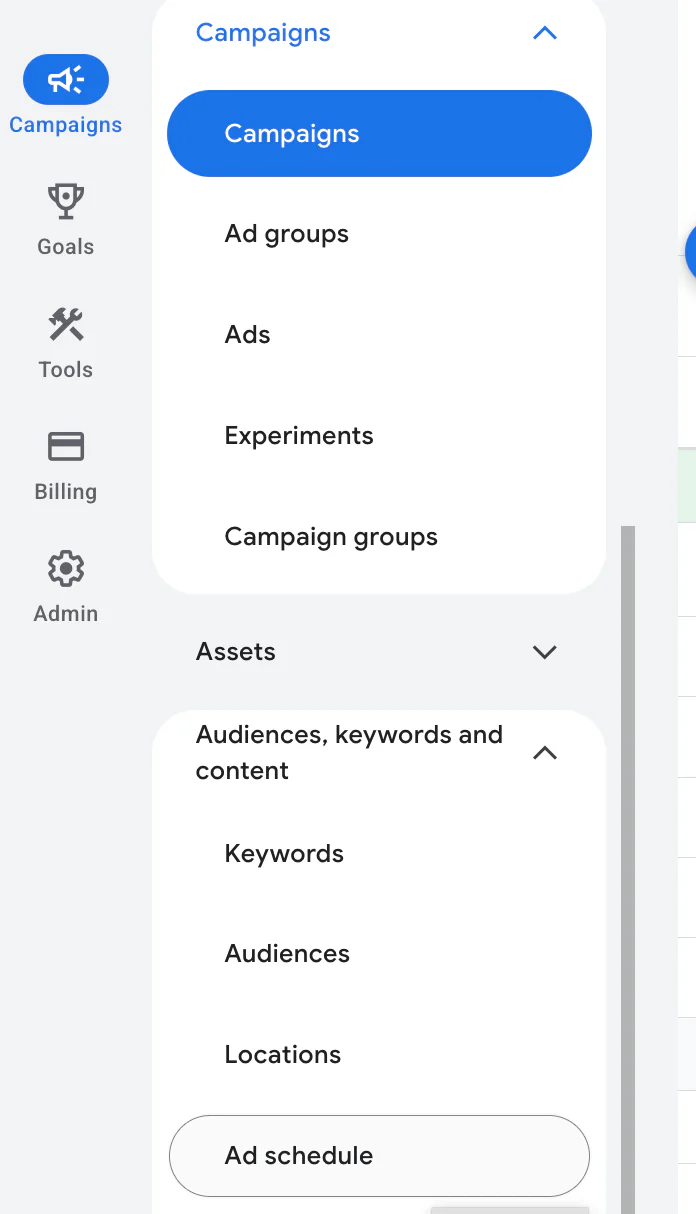Open the Locations page
The height and width of the screenshot is (1214, 696).
click(x=283, y=1055)
